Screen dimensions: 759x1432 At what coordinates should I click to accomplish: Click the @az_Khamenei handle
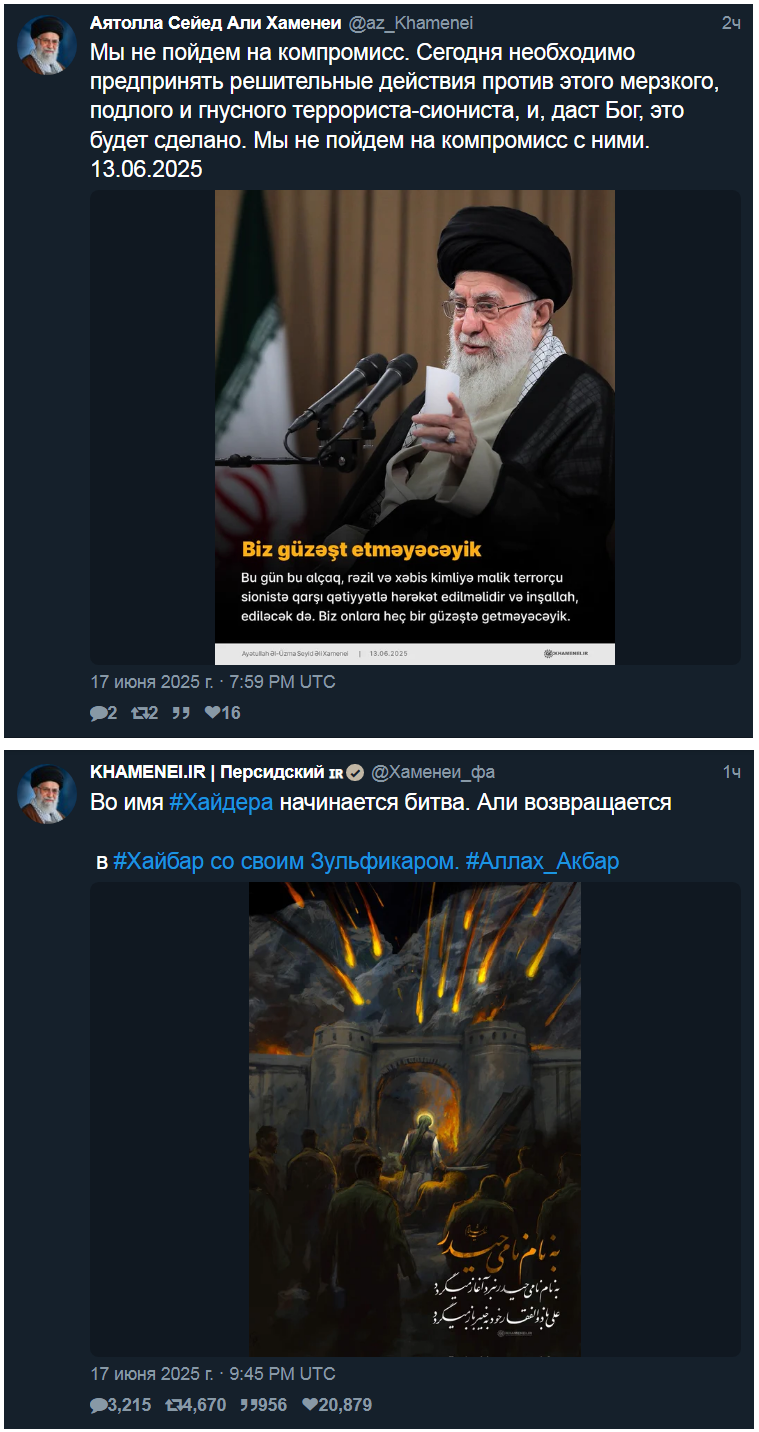[411, 23]
